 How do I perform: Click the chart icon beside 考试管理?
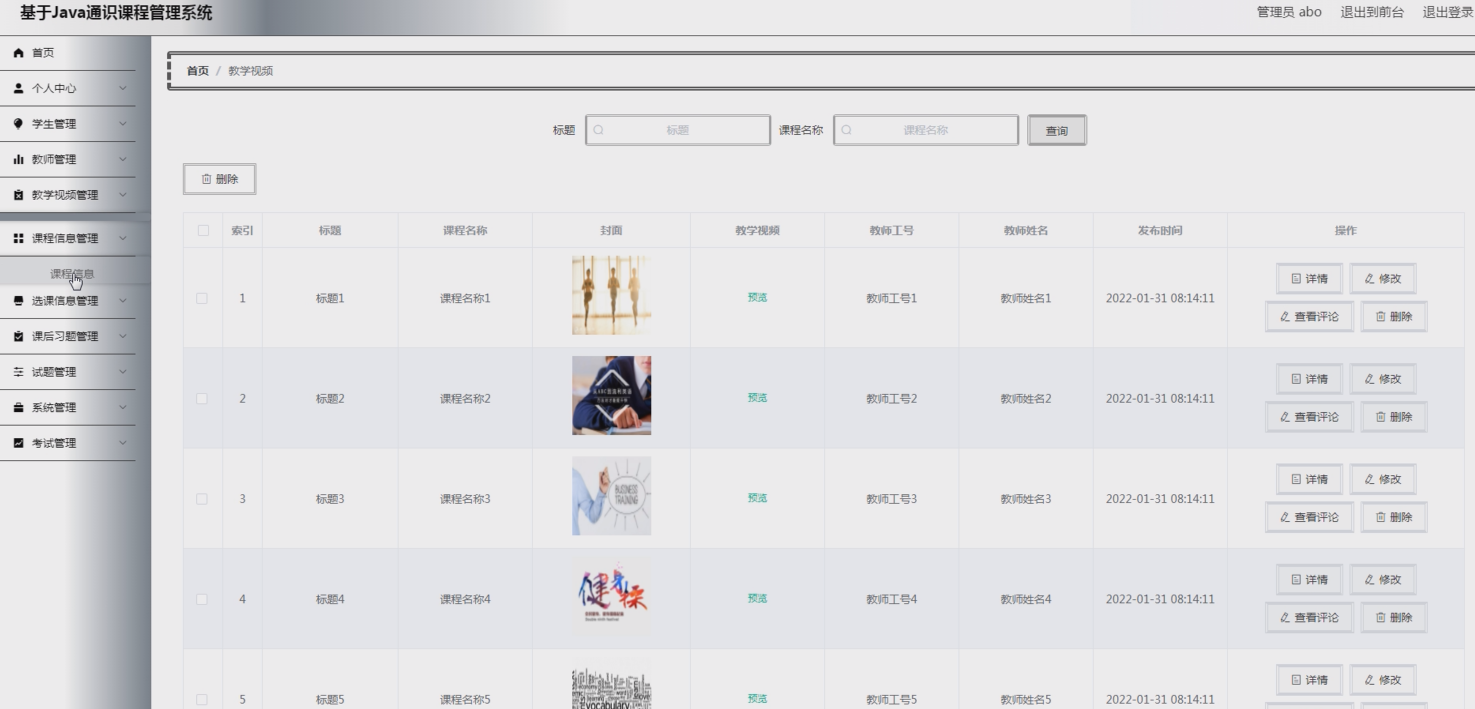(x=18, y=443)
